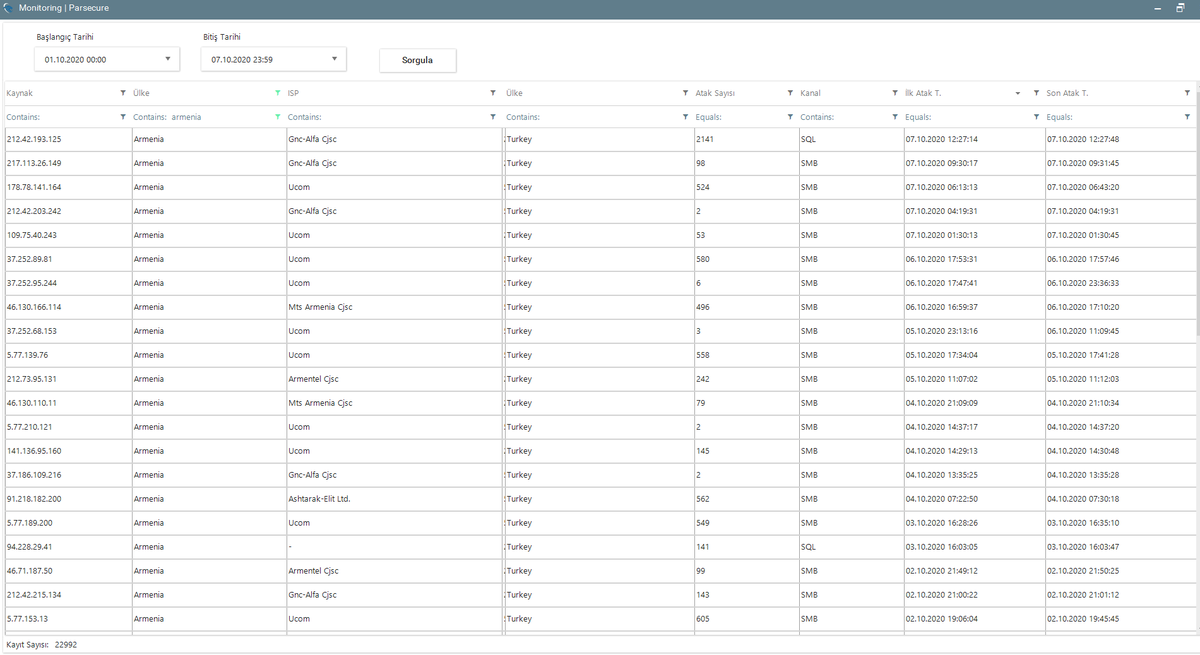This screenshot has height=655, width=1200.
Task: Open the active filter icon in the Ülke header beside Kaynak
Action: pos(278,93)
